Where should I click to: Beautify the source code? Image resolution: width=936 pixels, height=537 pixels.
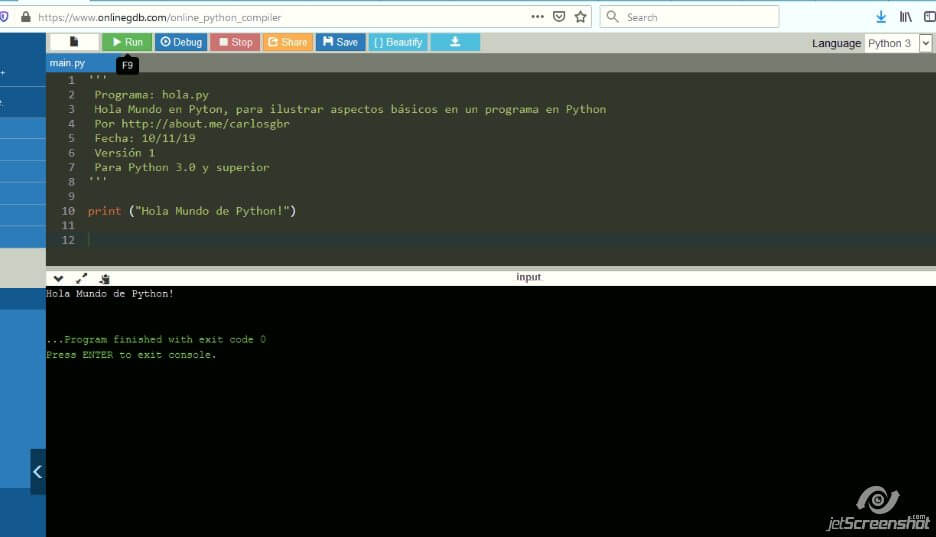(398, 42)
